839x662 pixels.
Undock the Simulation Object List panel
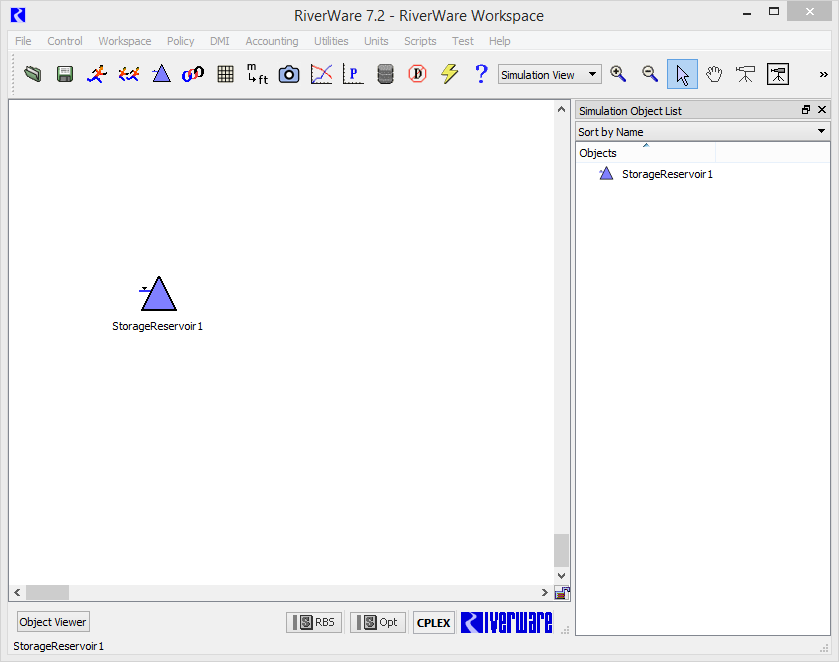806,110
